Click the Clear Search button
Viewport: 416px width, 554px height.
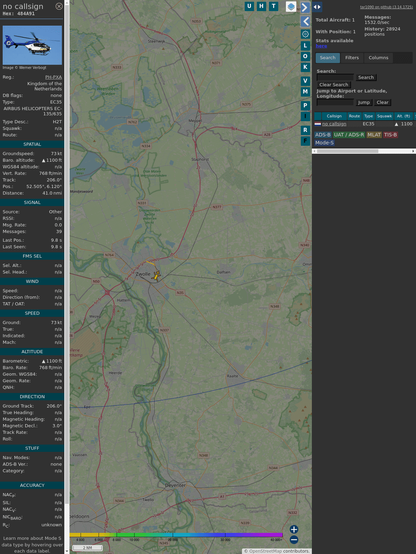(334, 85)
